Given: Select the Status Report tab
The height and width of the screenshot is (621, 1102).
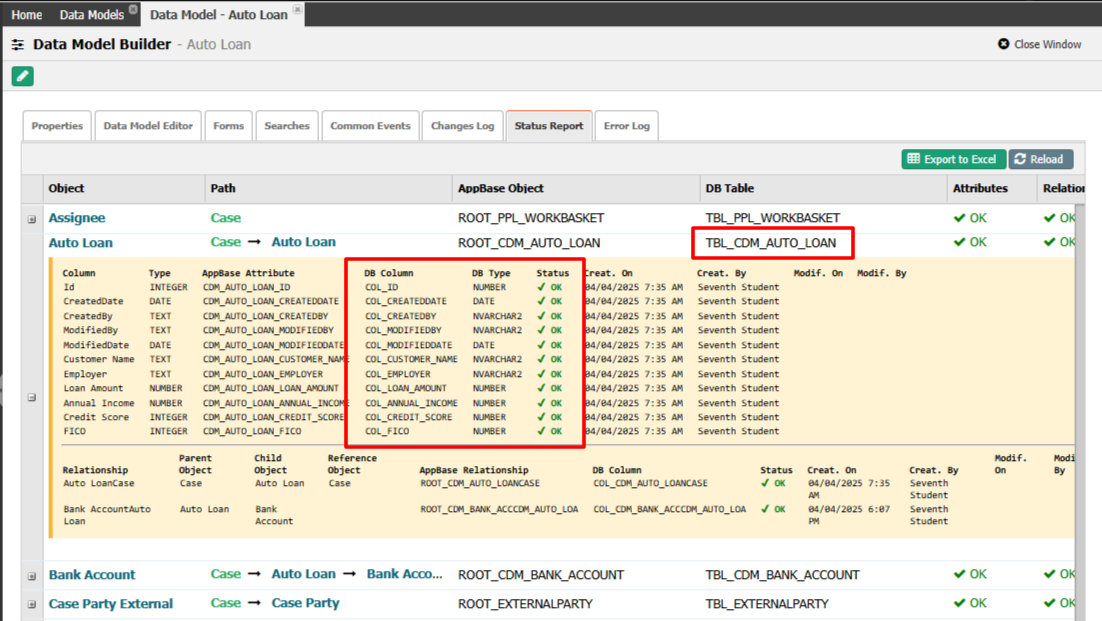Looking at the screenshot, I should 549,126.
